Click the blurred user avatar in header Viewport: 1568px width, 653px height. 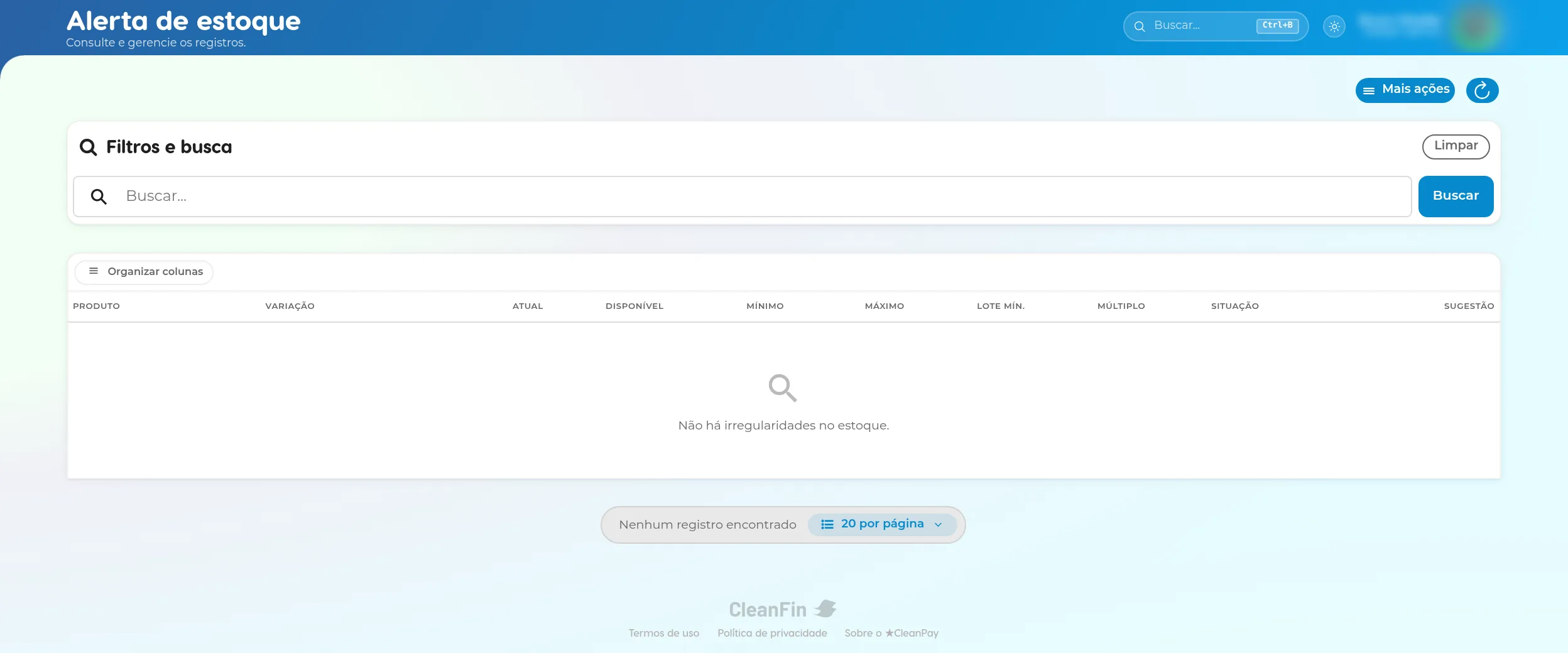coord(1476,26)
